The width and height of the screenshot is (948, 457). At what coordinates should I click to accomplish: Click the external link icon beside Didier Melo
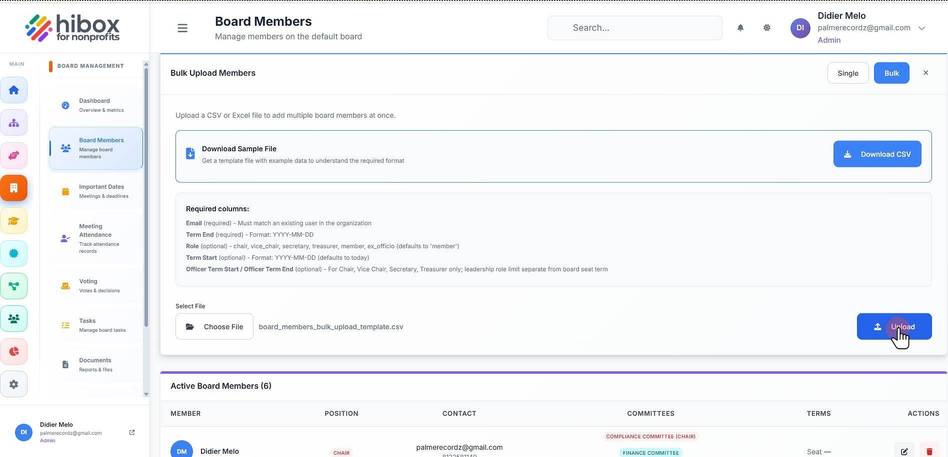[132, 432]
